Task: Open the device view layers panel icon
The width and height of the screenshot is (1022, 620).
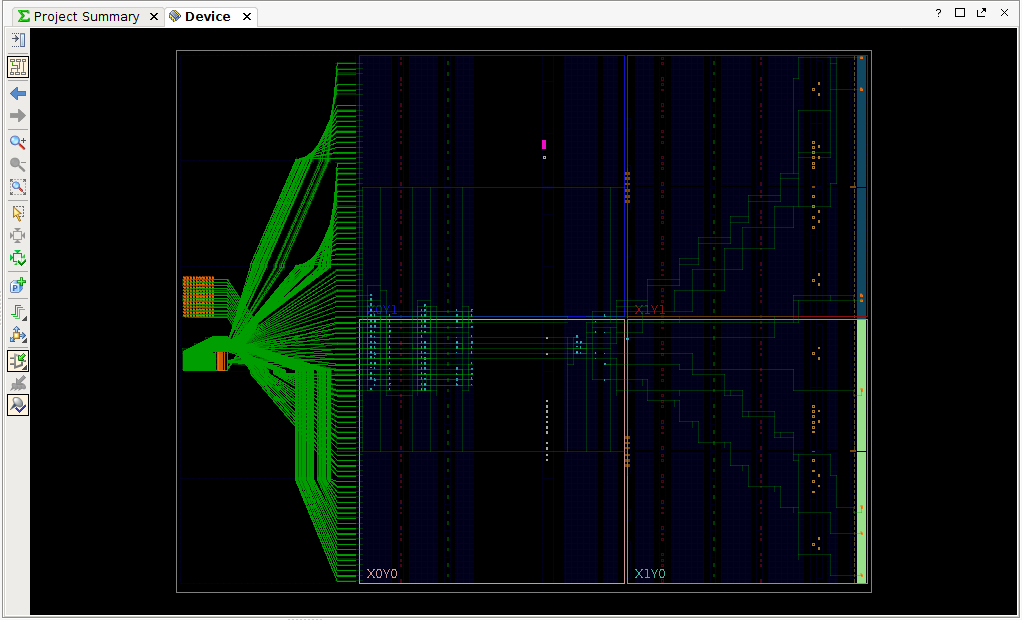Action: pos(18,40)
